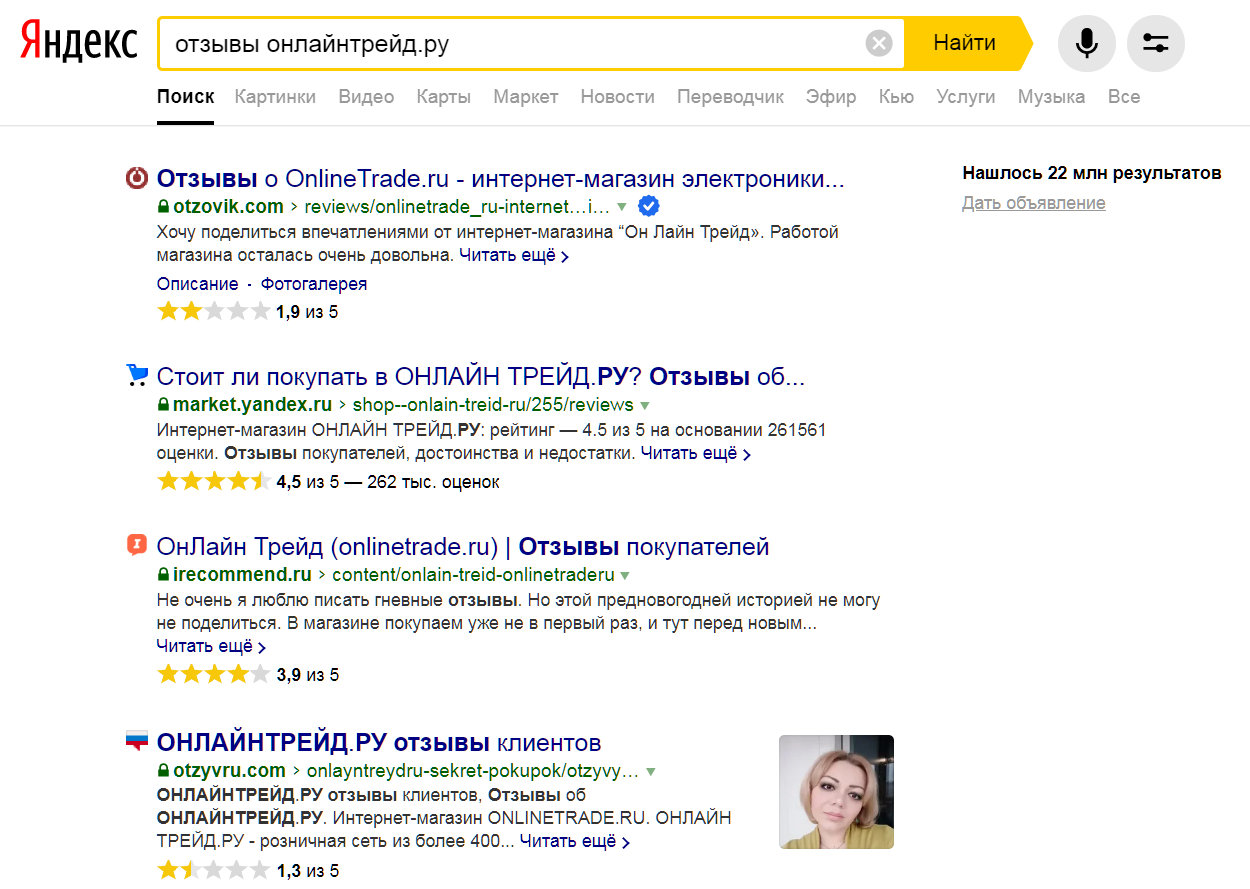
Task: Click the Yandex Market cart favicon
Action: 136,376
